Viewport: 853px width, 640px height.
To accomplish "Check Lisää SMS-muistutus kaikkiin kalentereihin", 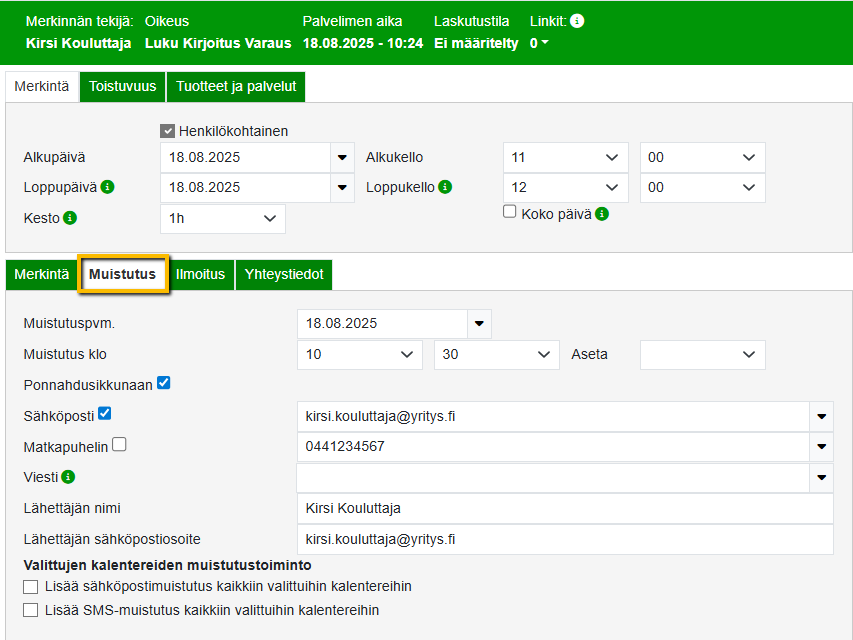I will click(31, 610).
